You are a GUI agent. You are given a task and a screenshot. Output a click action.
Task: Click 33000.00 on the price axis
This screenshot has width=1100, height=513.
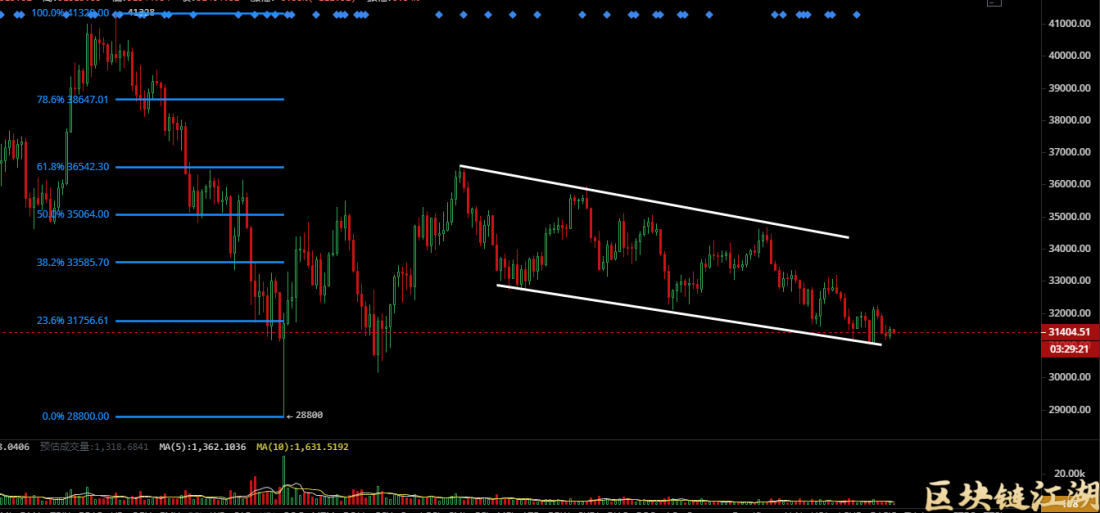click(1069, 281)
